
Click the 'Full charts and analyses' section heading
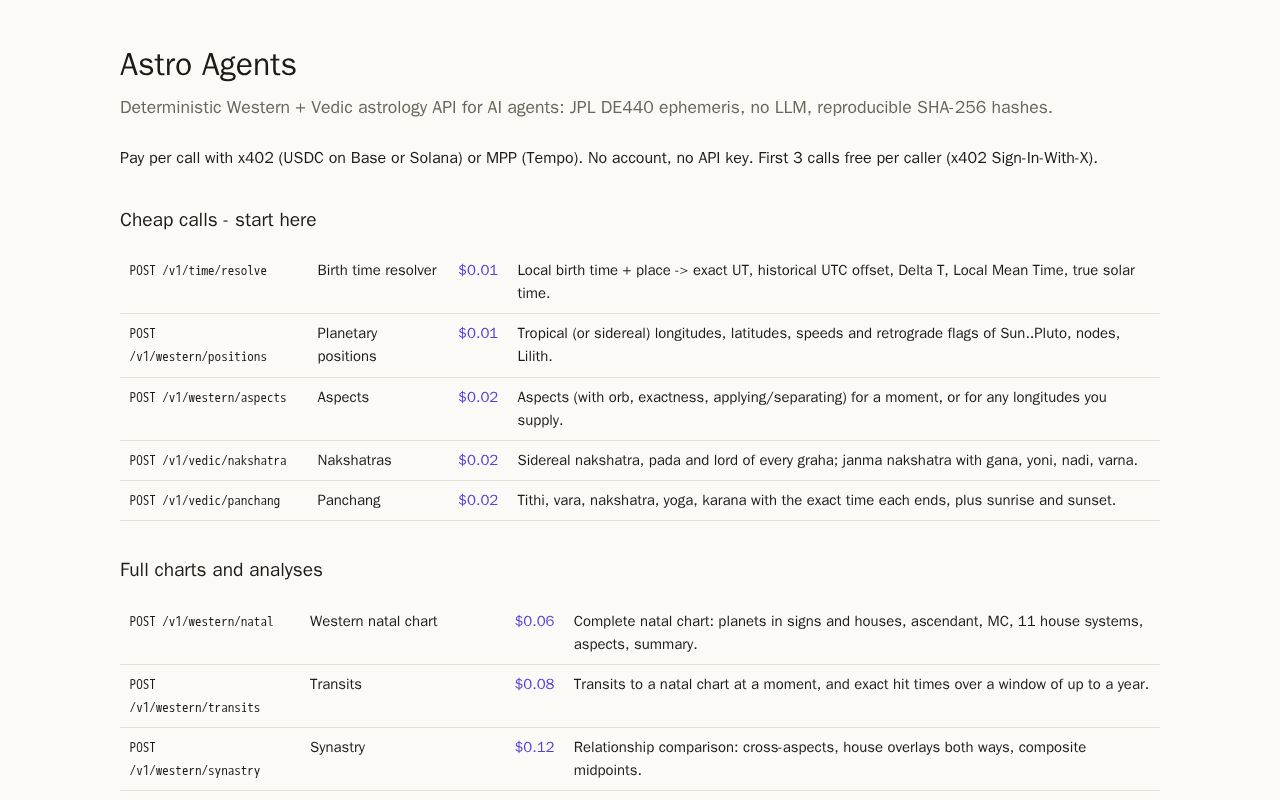pos(221,570)
